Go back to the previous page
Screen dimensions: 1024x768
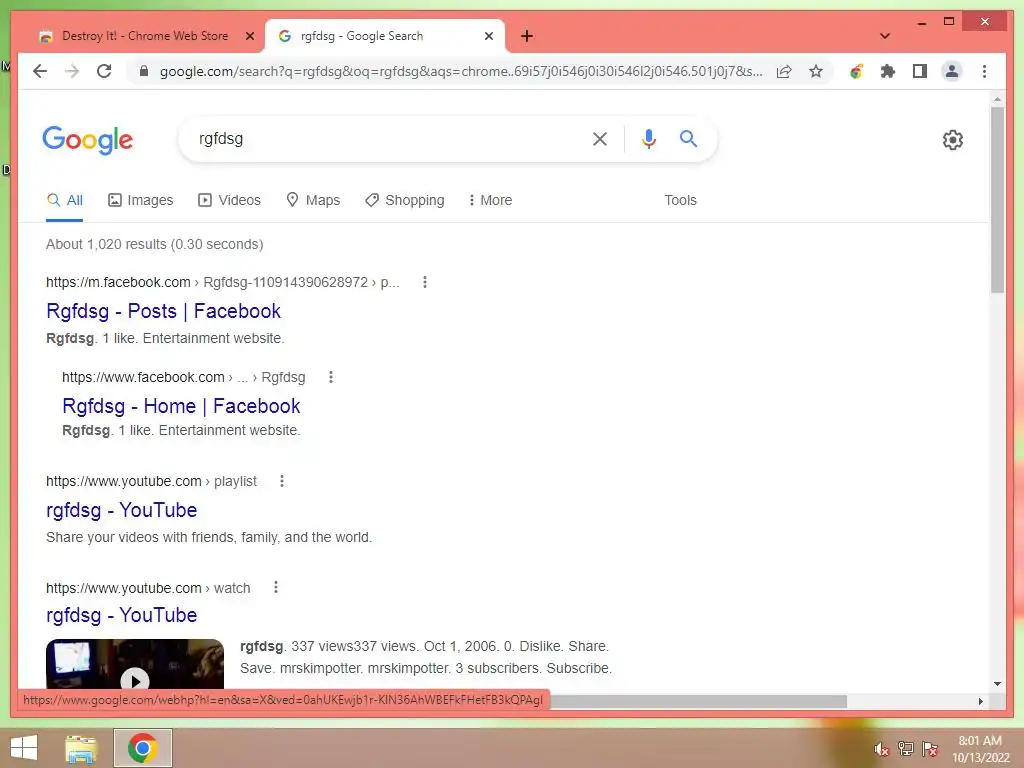click(x=40, y=71)
